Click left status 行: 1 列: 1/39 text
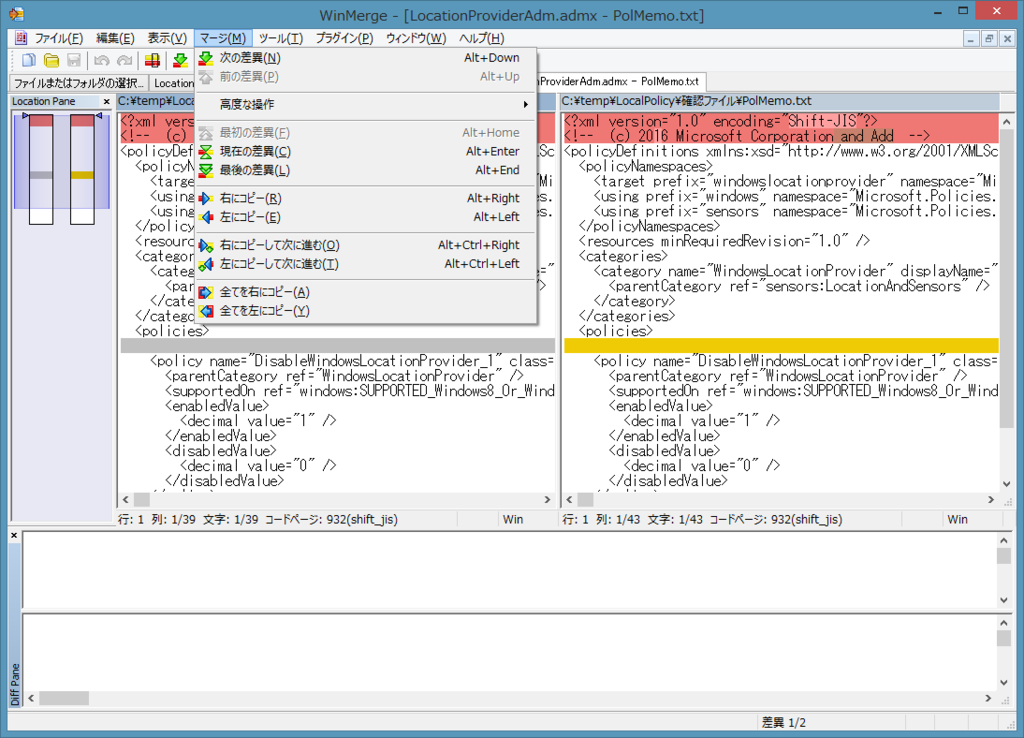The height and width of the screenshot is (738, 1024). tap(157, 519)
